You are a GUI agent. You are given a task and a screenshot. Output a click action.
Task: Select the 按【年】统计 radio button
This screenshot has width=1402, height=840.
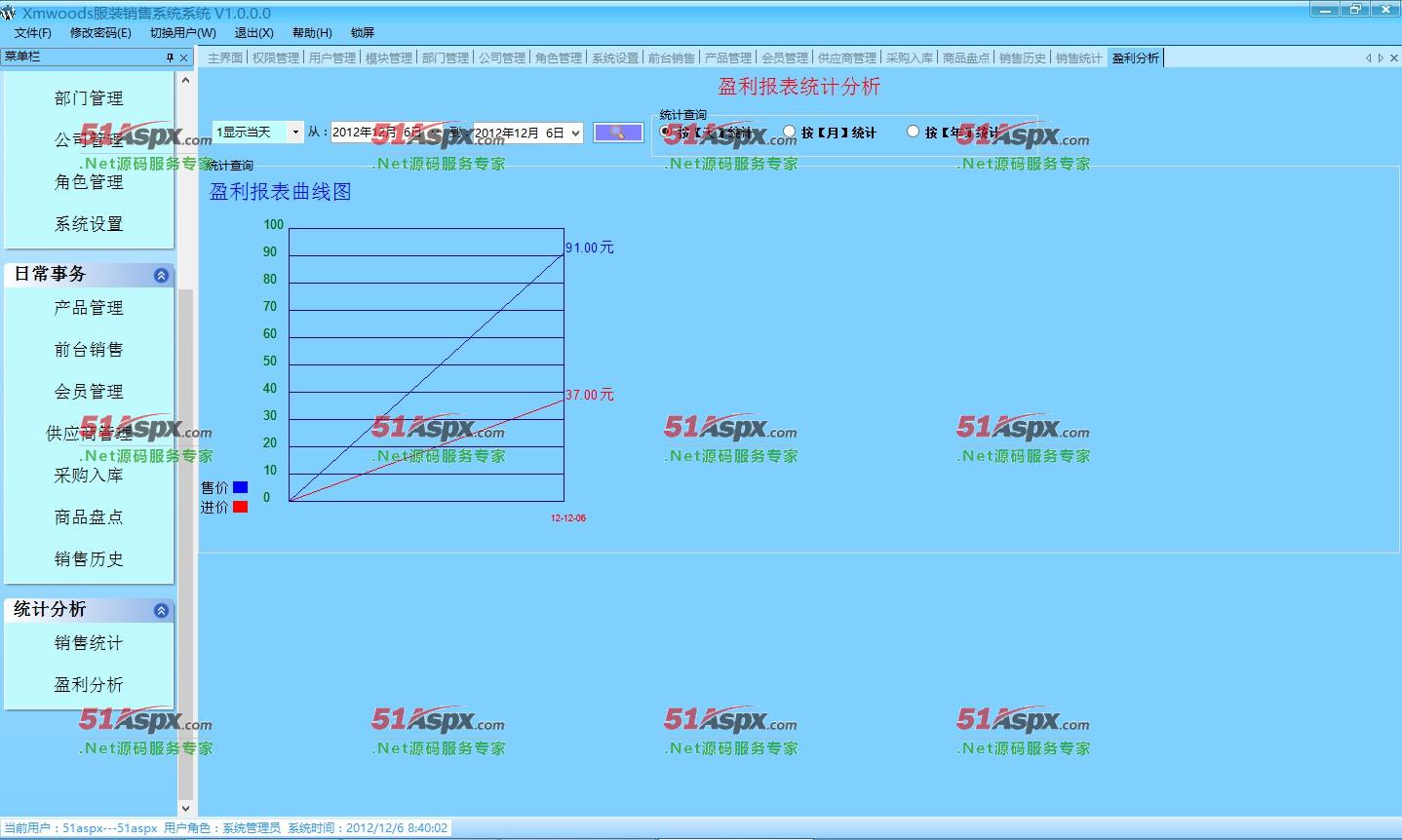[x=913, y=132]
